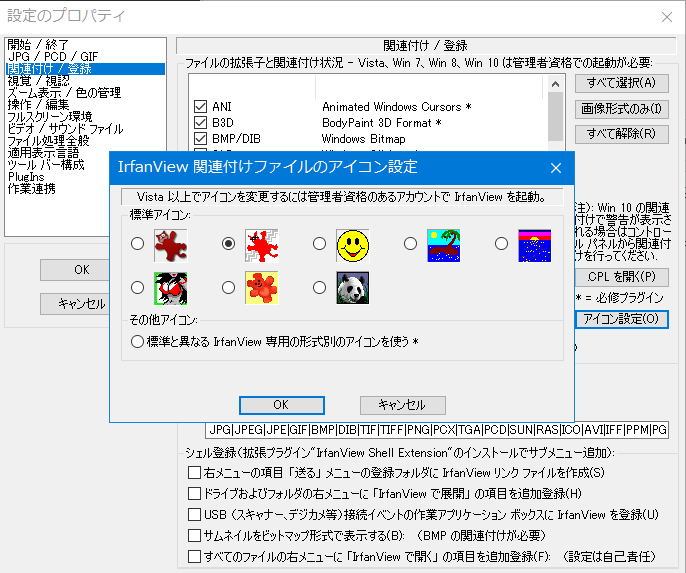This screenshot has width=686, height=573.
Task: Select radio button beside red splat yellow icon
Action: (228, 287)
